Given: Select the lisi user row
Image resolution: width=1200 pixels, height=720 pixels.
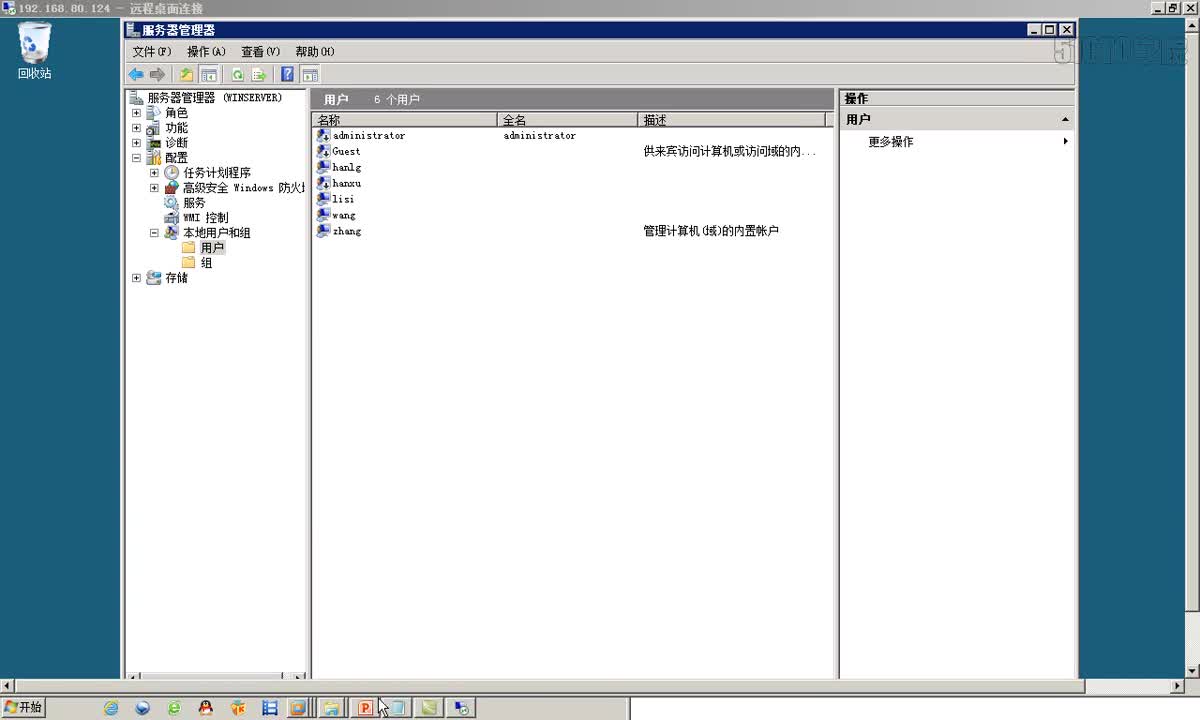Looking at the screenshot, I should [x=343, y=199].
